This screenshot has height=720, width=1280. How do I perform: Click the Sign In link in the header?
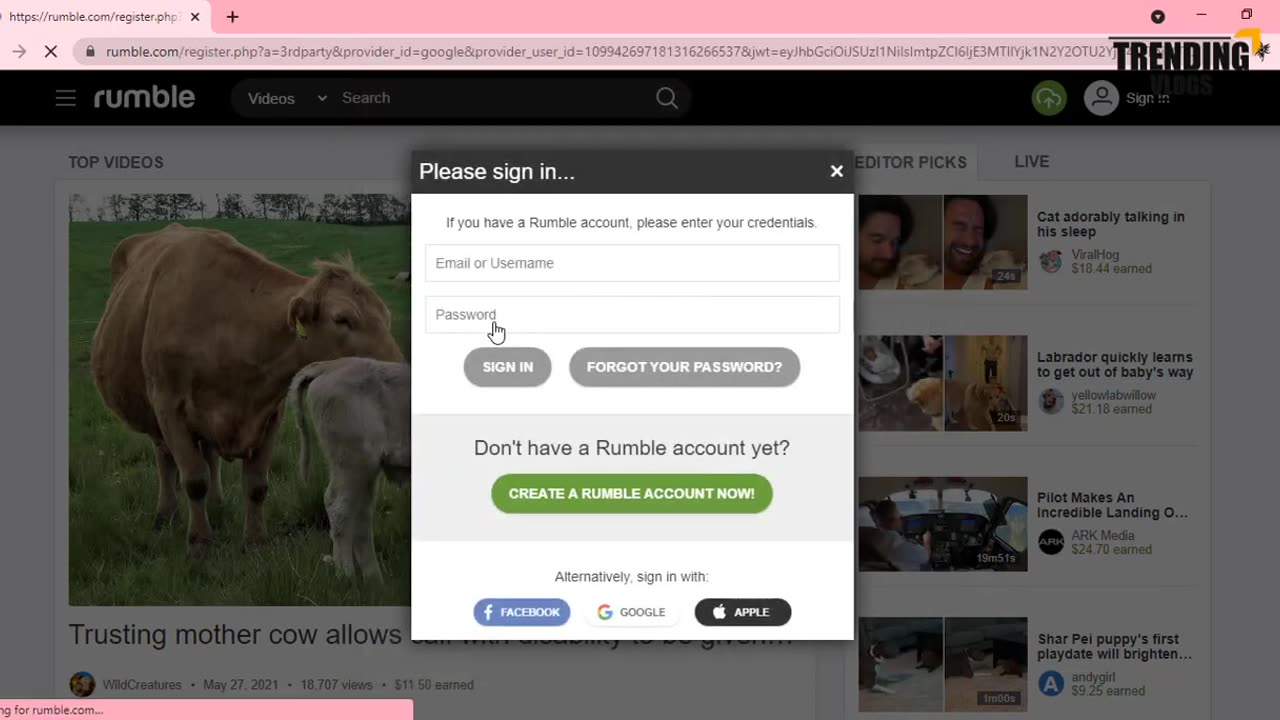coord(1147,98)
